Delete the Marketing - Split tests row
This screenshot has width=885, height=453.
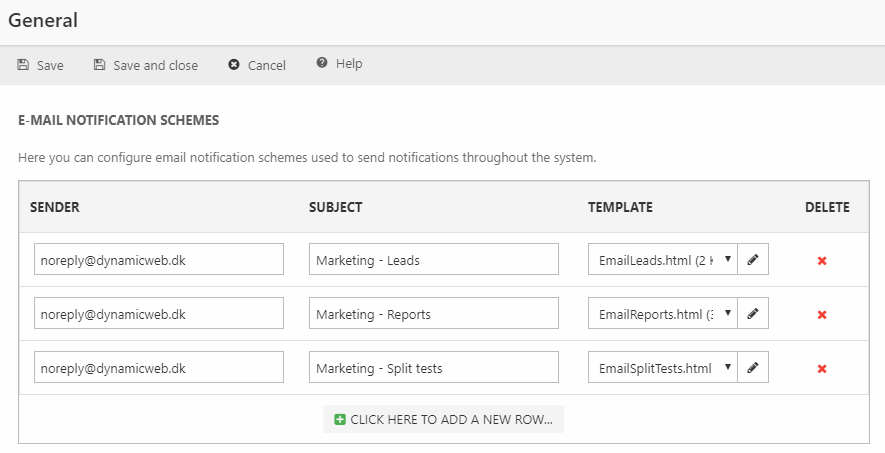coord(822,369)
